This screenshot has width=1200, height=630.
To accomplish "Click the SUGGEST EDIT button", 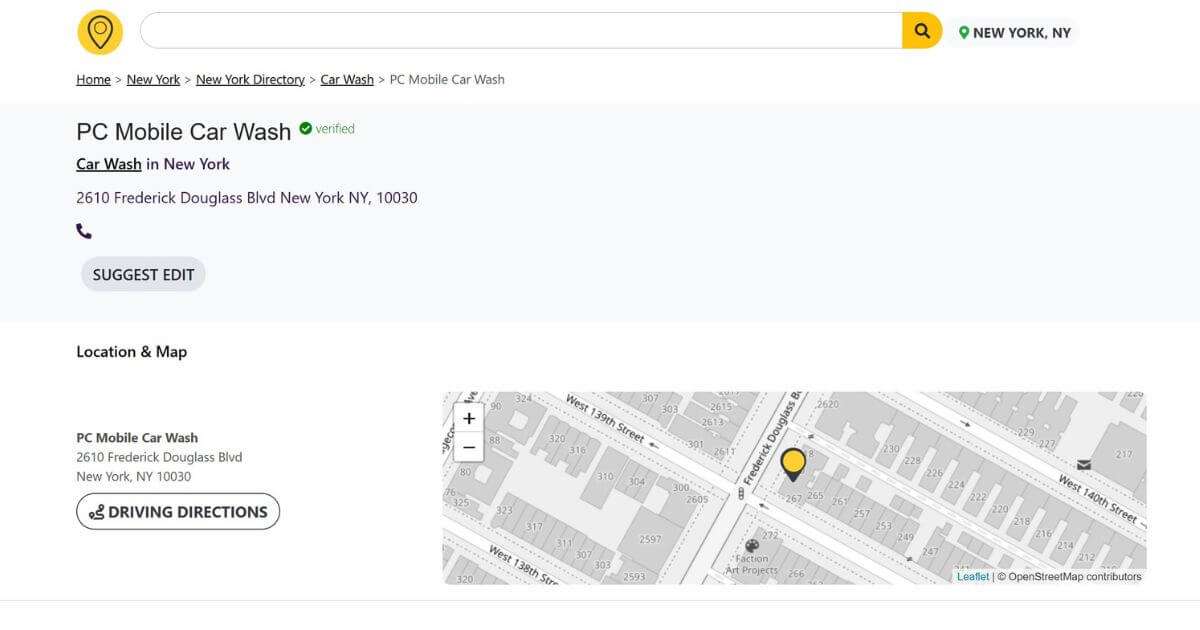I will click(142, 273).
